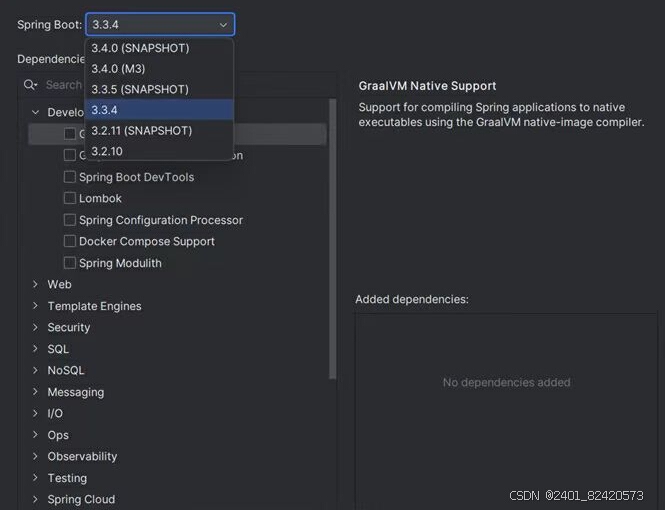Open the Spring Boot version combo box
This screenshot has width=665, height=510.
[x=160, y=25]
